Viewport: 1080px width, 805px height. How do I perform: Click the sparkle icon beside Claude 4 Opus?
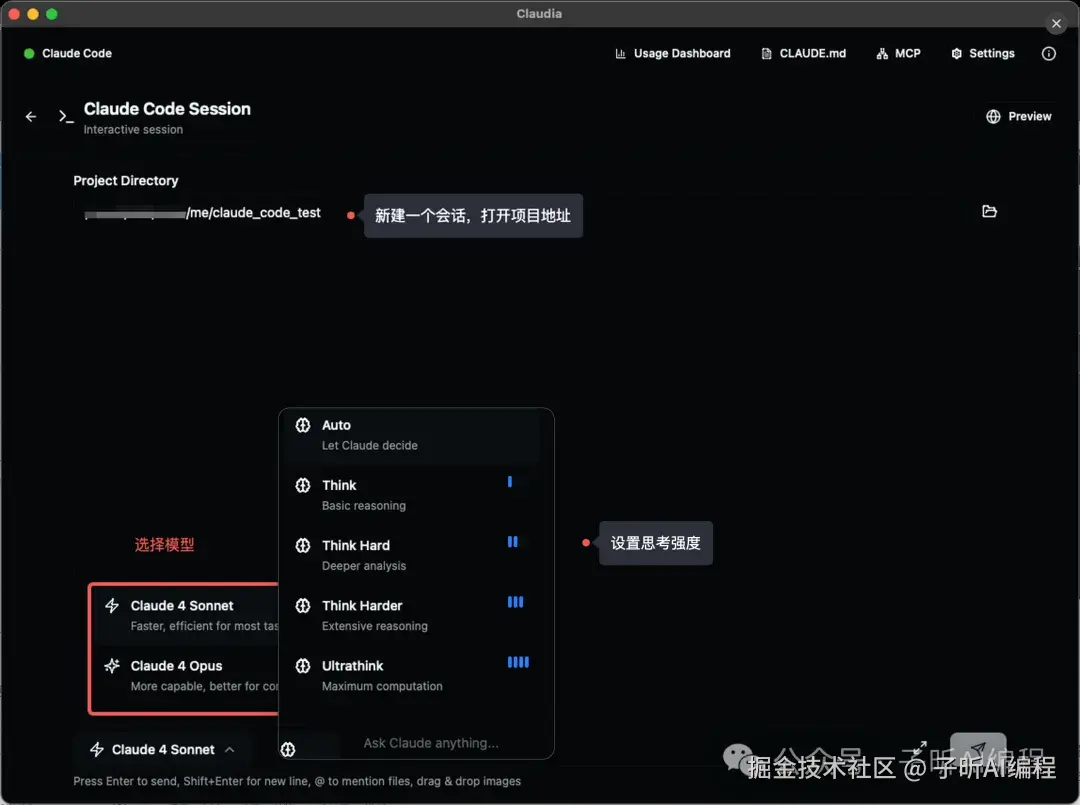112,665
